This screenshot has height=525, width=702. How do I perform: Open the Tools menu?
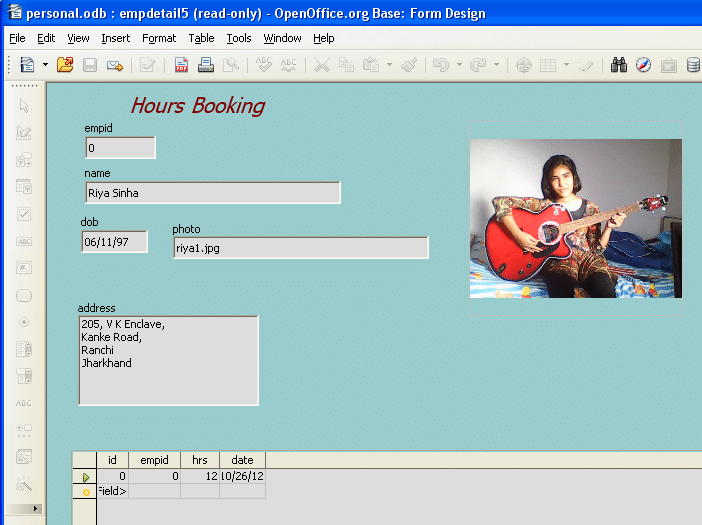(239, 38)
